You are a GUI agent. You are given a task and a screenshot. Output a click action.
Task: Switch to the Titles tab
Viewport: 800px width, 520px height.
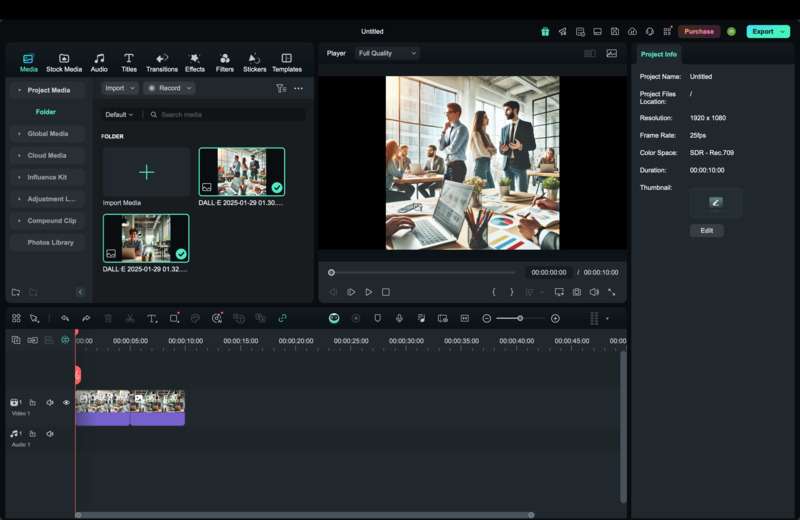[129, 62]
